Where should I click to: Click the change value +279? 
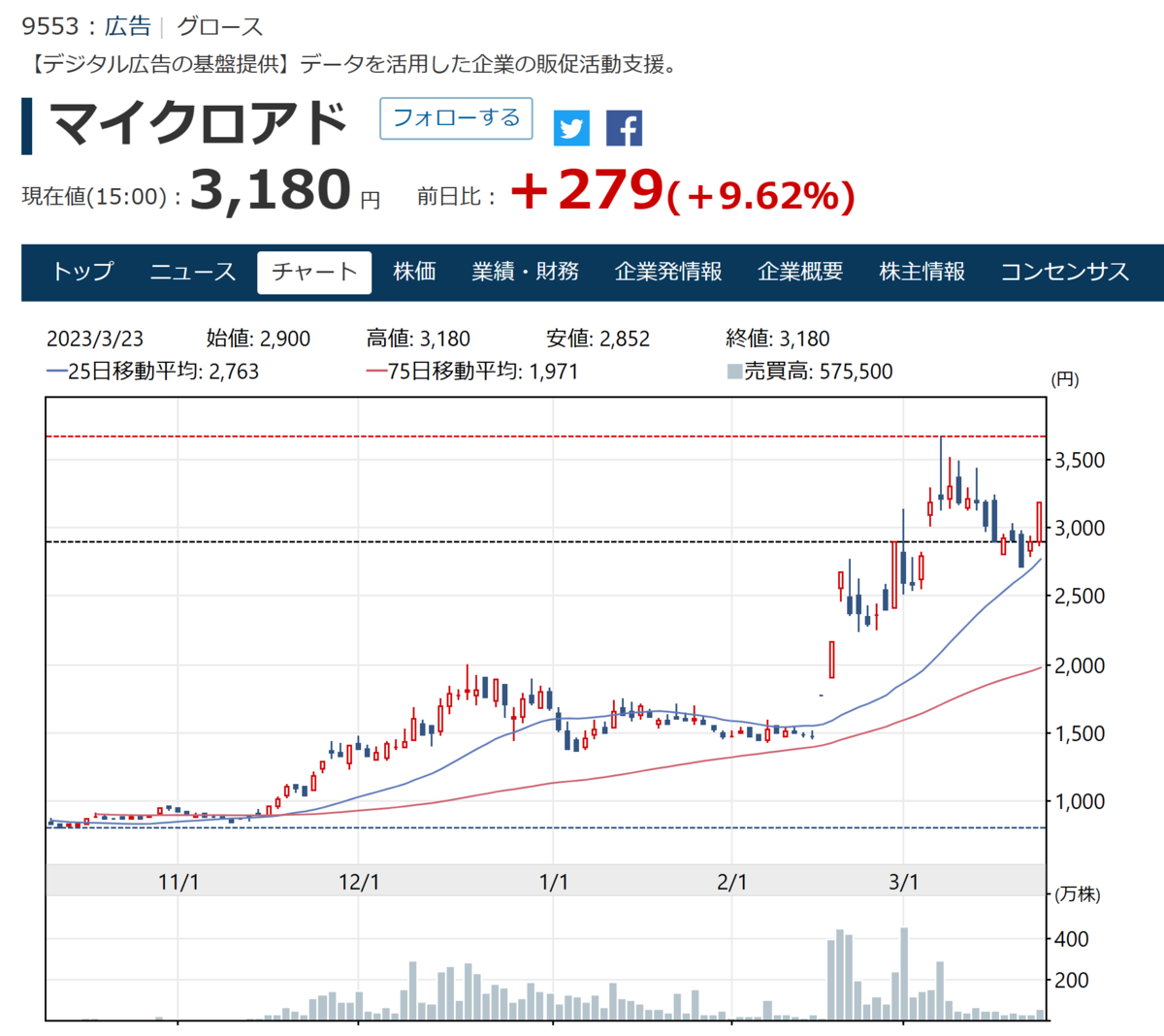click(x=587, y=189)
